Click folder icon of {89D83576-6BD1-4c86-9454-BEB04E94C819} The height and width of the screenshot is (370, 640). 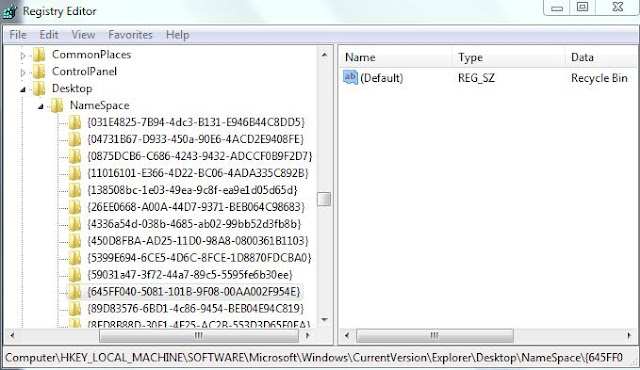[75, 309]
